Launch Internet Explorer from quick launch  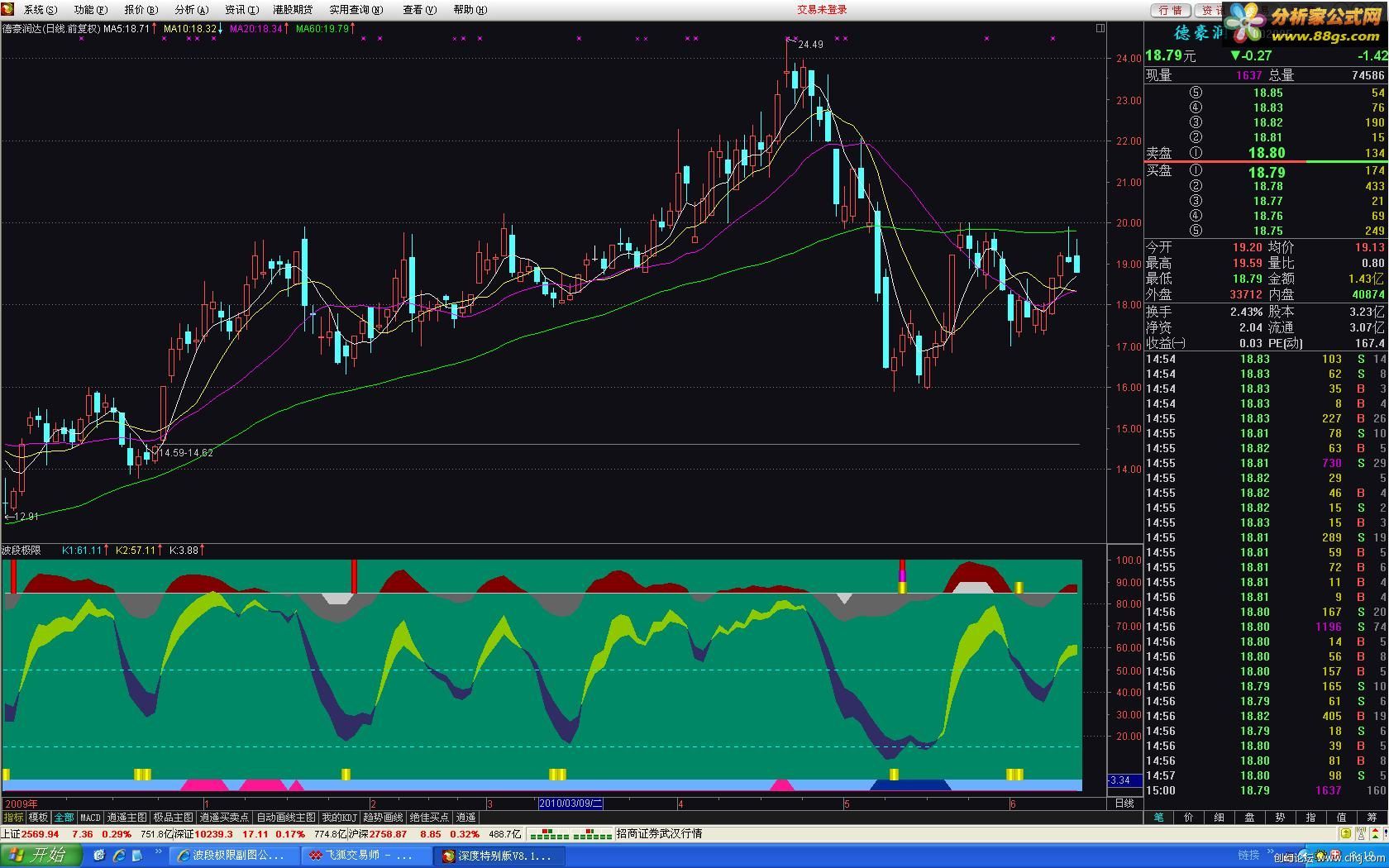coord(119,856)
